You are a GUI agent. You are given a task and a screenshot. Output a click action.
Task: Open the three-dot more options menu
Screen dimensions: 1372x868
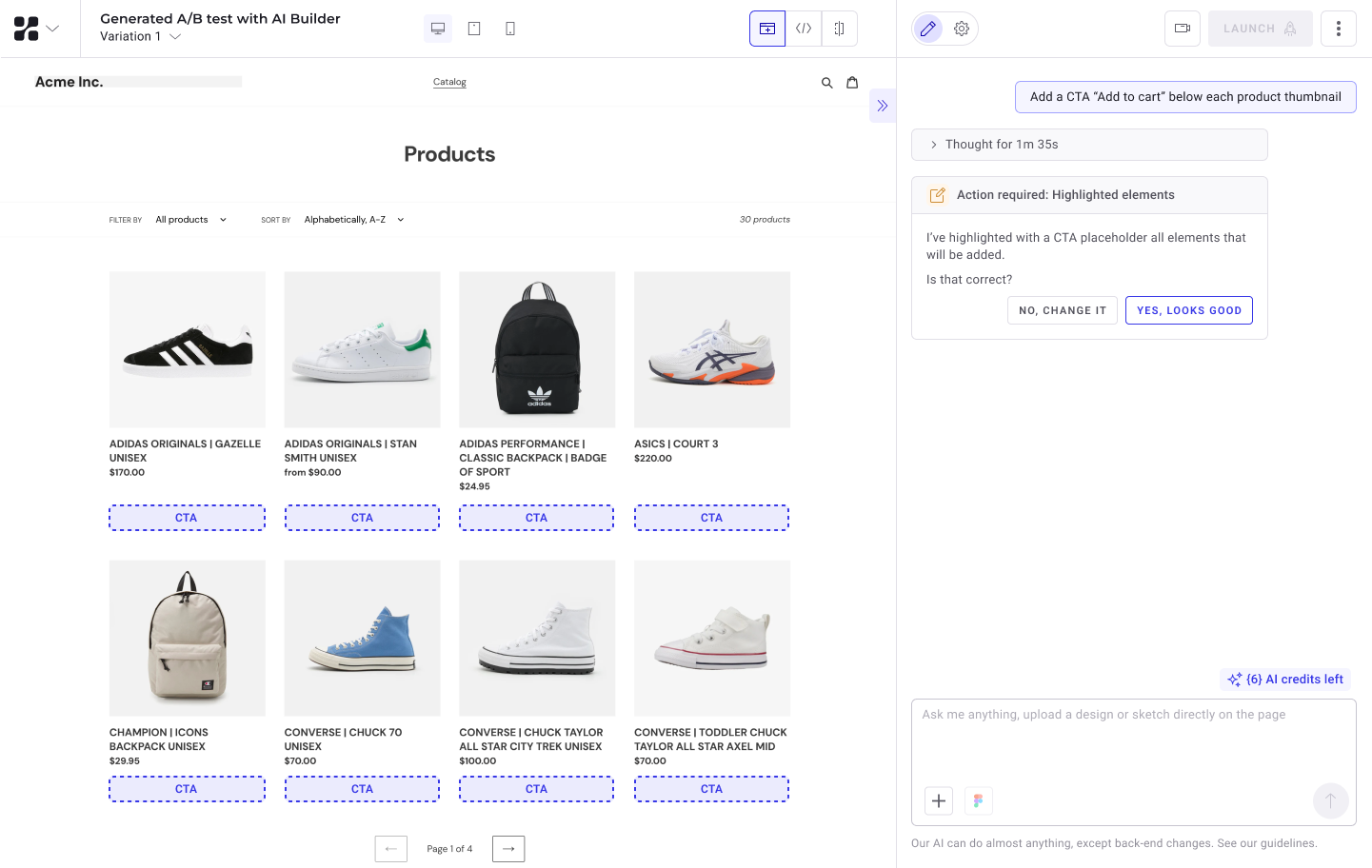point(1339,29)
